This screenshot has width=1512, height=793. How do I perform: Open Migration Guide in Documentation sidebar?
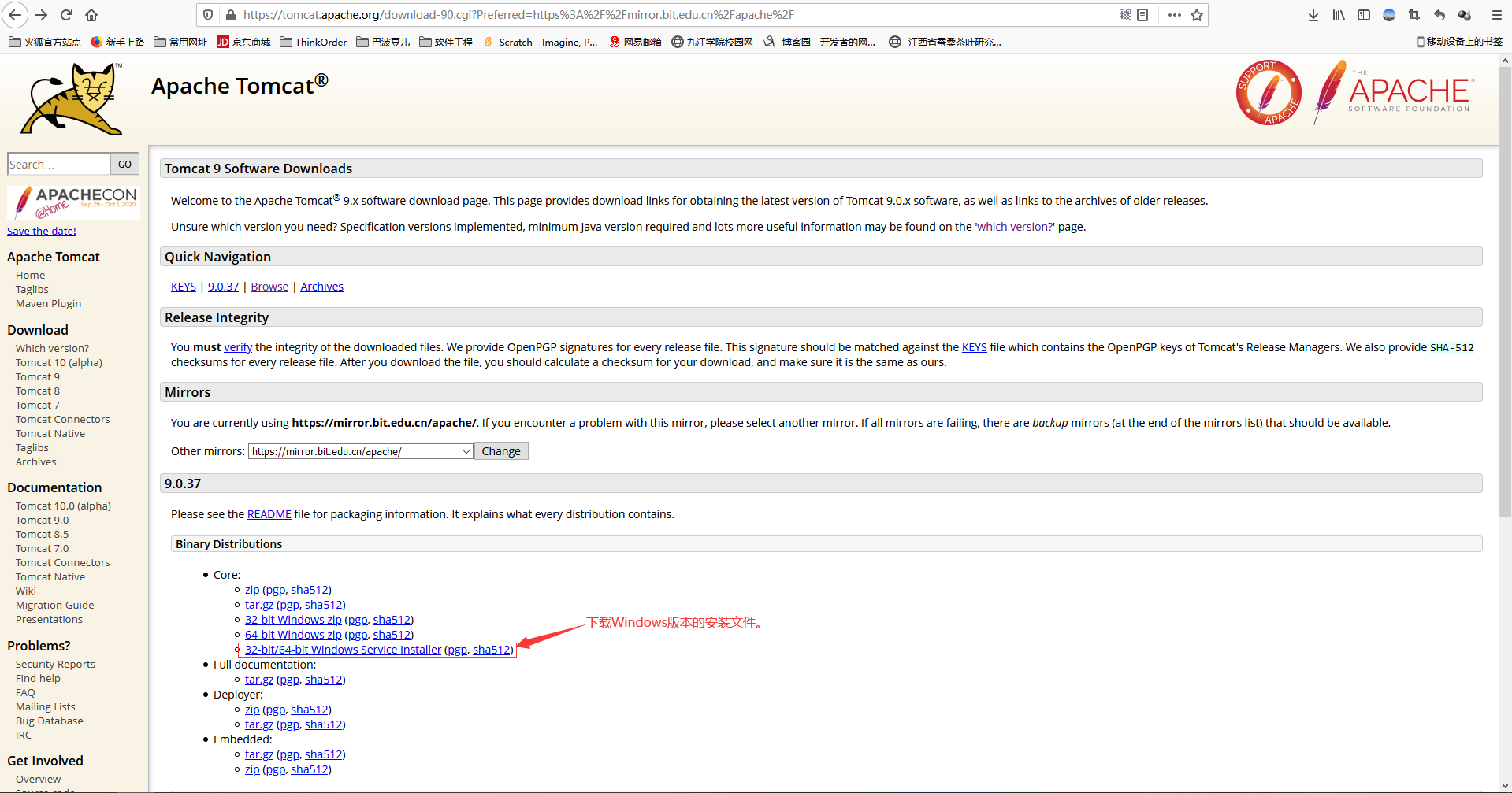[55, 605]
